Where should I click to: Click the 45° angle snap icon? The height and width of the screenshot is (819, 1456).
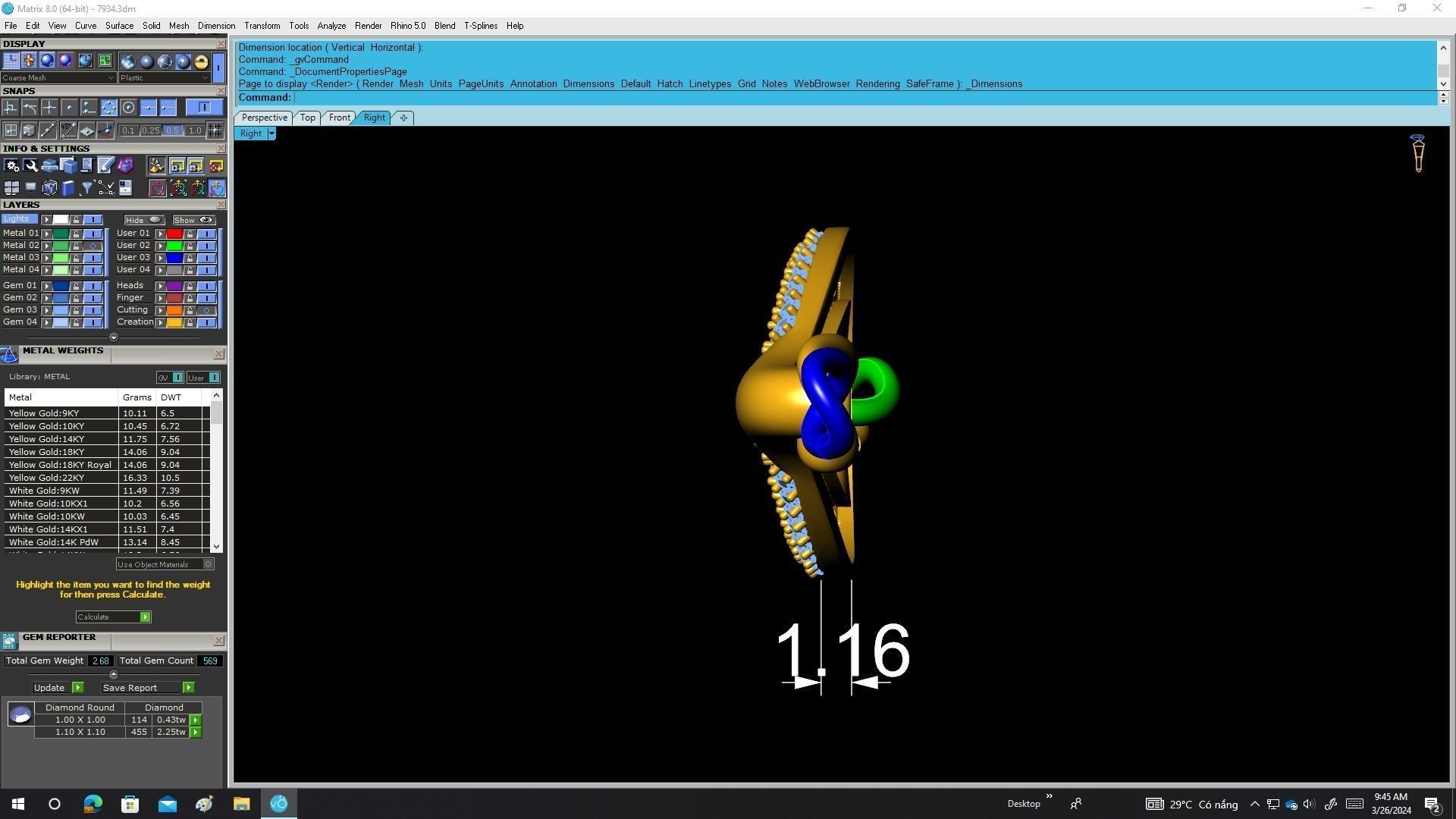(68, 130)
